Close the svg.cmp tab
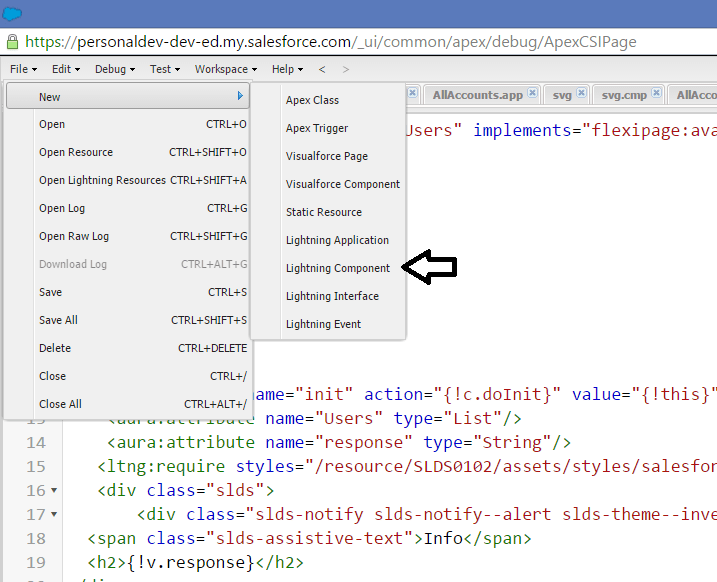 click(656, 93)
